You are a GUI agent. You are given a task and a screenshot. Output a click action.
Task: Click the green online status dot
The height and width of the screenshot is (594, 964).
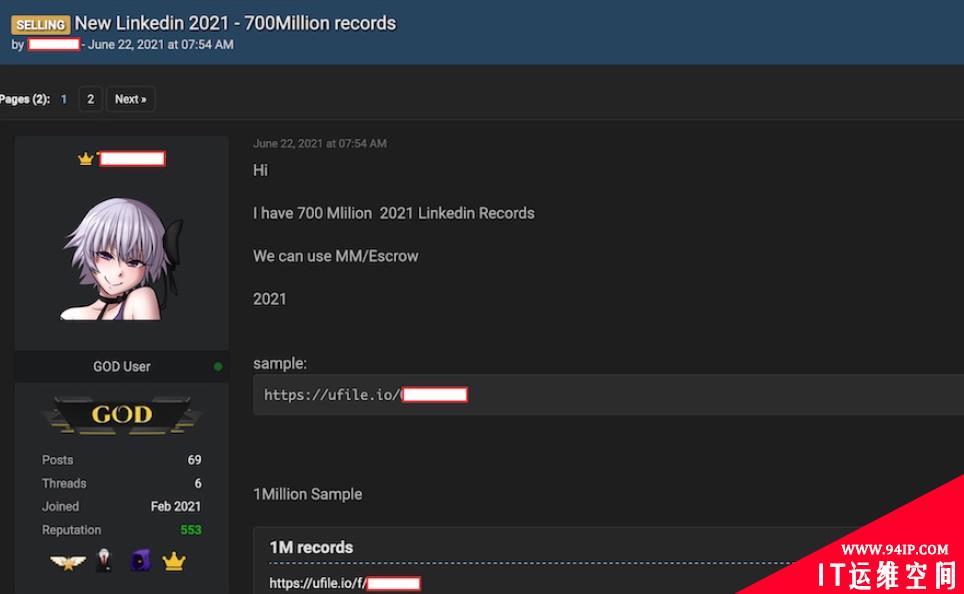click(x=218, y=366)
